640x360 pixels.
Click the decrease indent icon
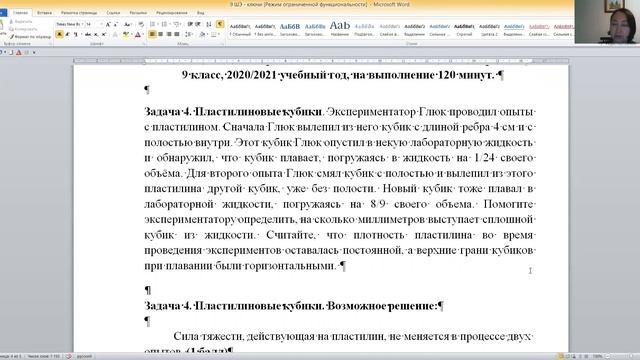[190, 24]
